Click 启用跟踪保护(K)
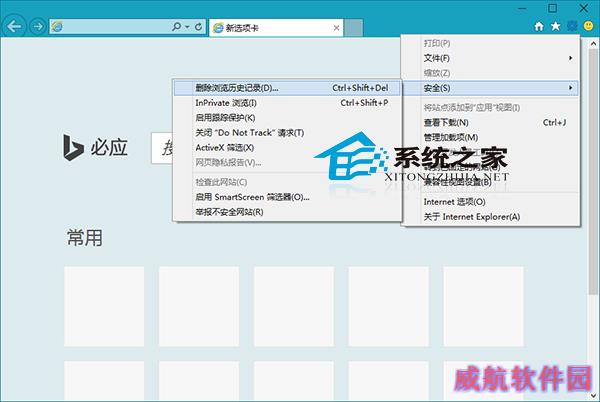600x402 pixels. tap(287, 118)
